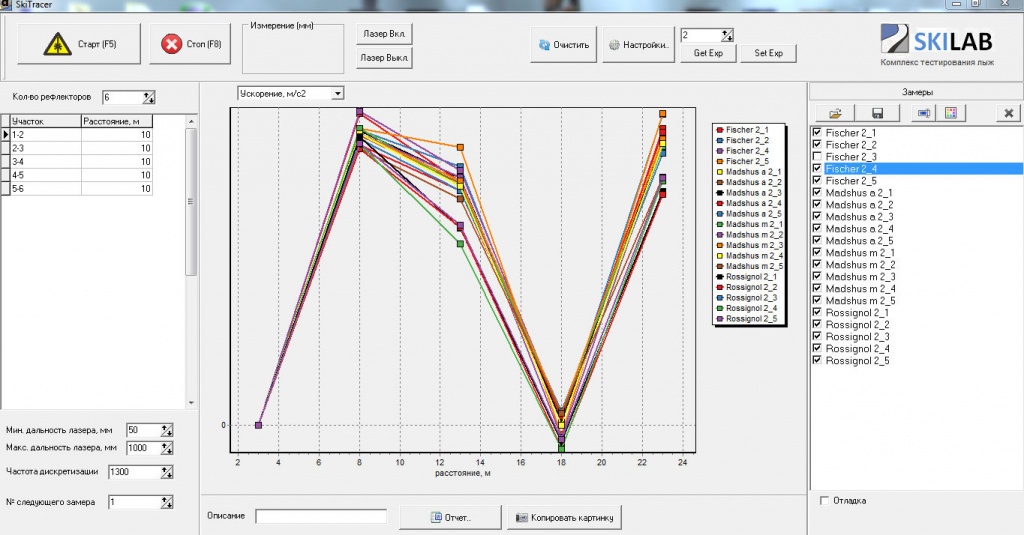Viewport: 1024px width, 535px height.
Task: Select section row 4-5 in table
Action: click(x=77, y=175)
